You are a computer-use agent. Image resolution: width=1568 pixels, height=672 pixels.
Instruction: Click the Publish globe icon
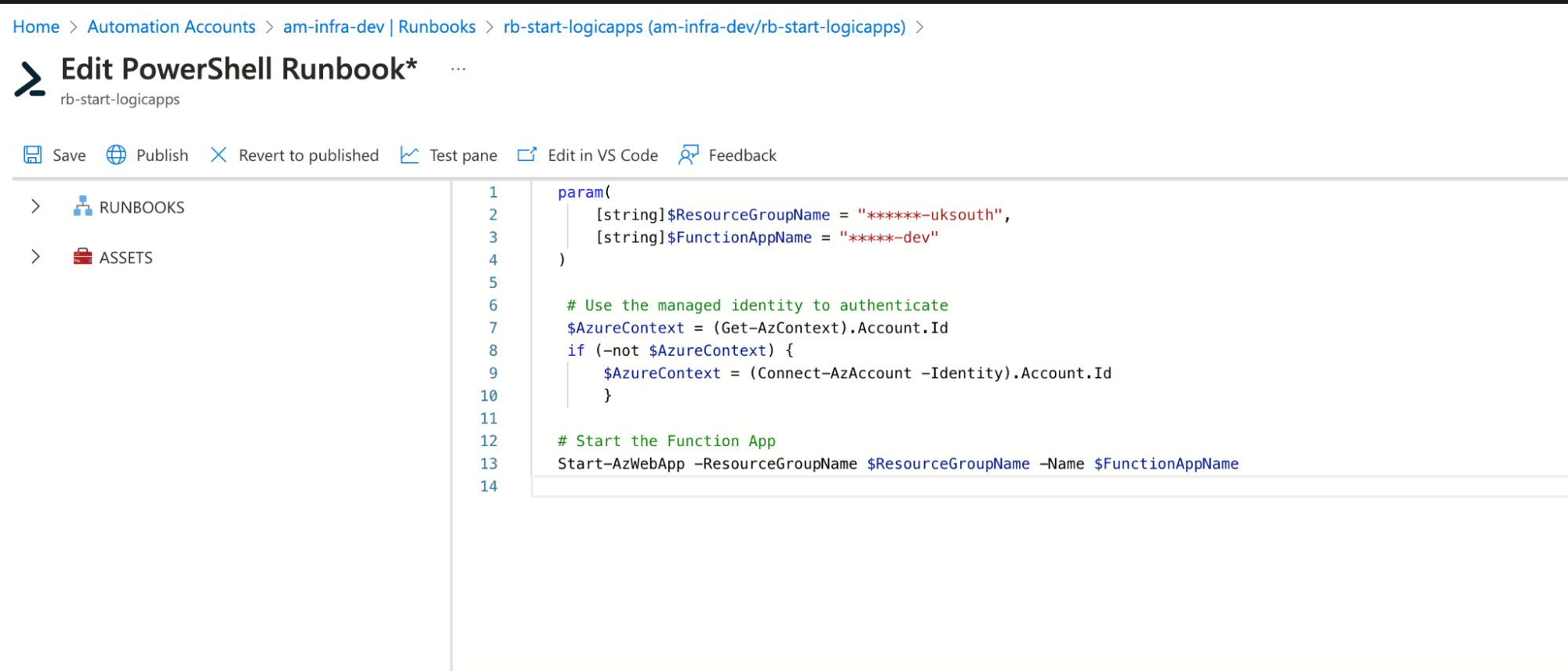[x=116, y=154]
